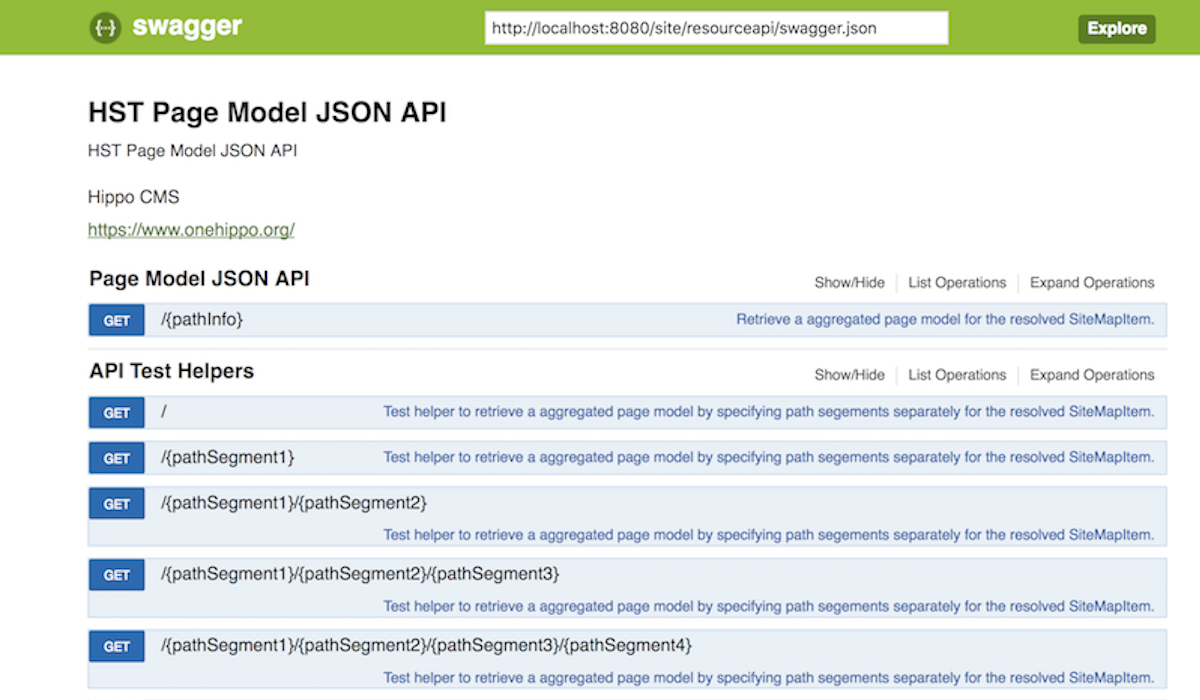The width and height of the screenshot is (1200, 700).
Task: Toggle the Page Model JSON API section heading
Action: click(x=199, y=279)
